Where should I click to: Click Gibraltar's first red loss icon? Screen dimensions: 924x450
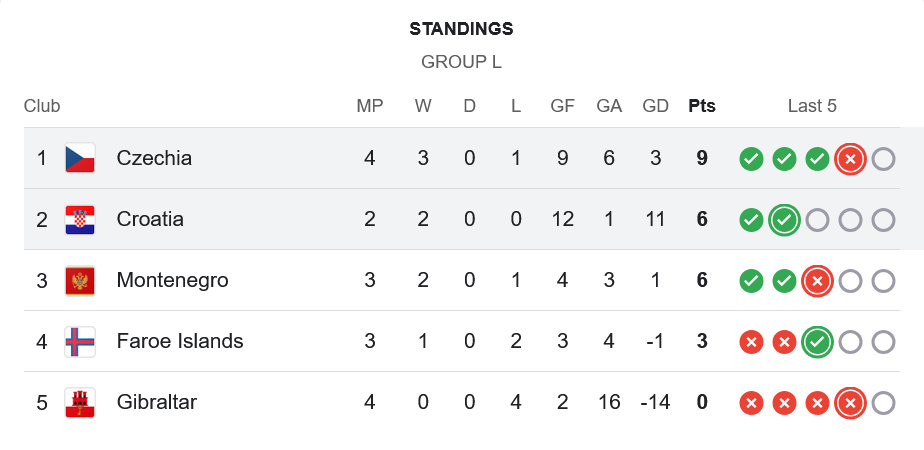point(751,403)
